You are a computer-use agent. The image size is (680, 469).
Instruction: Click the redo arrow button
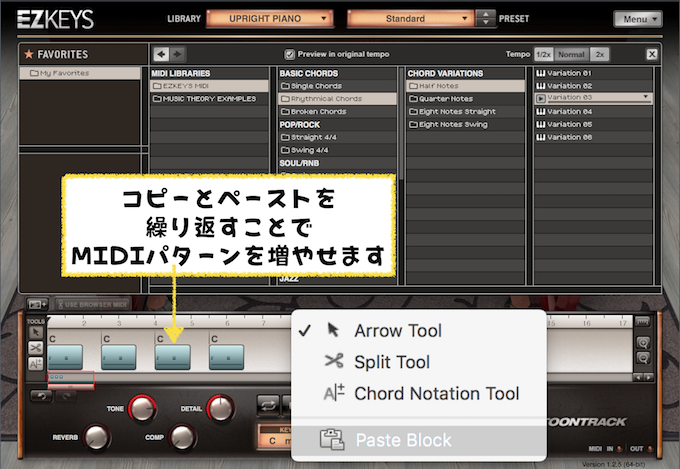coord(66,396)
